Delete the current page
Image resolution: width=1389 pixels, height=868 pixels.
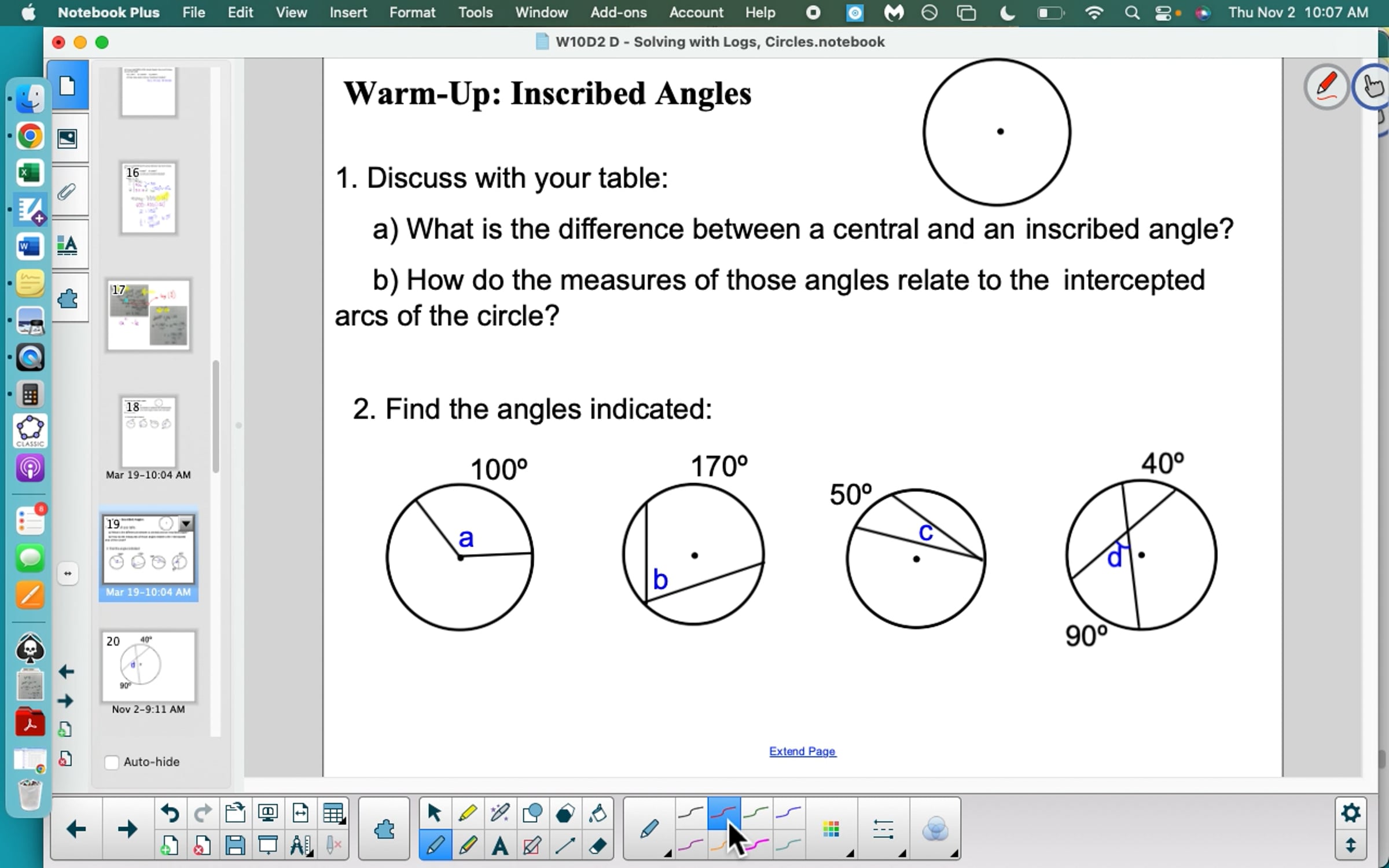202,846
